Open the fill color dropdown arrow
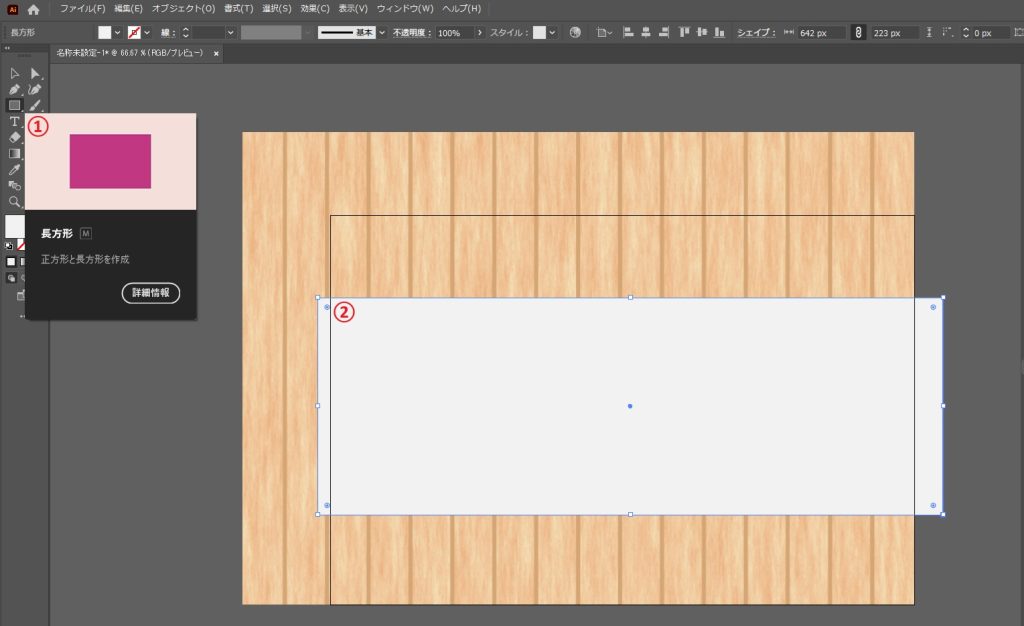Screen dimensions: 1024x626 click(x=118, y=33)
